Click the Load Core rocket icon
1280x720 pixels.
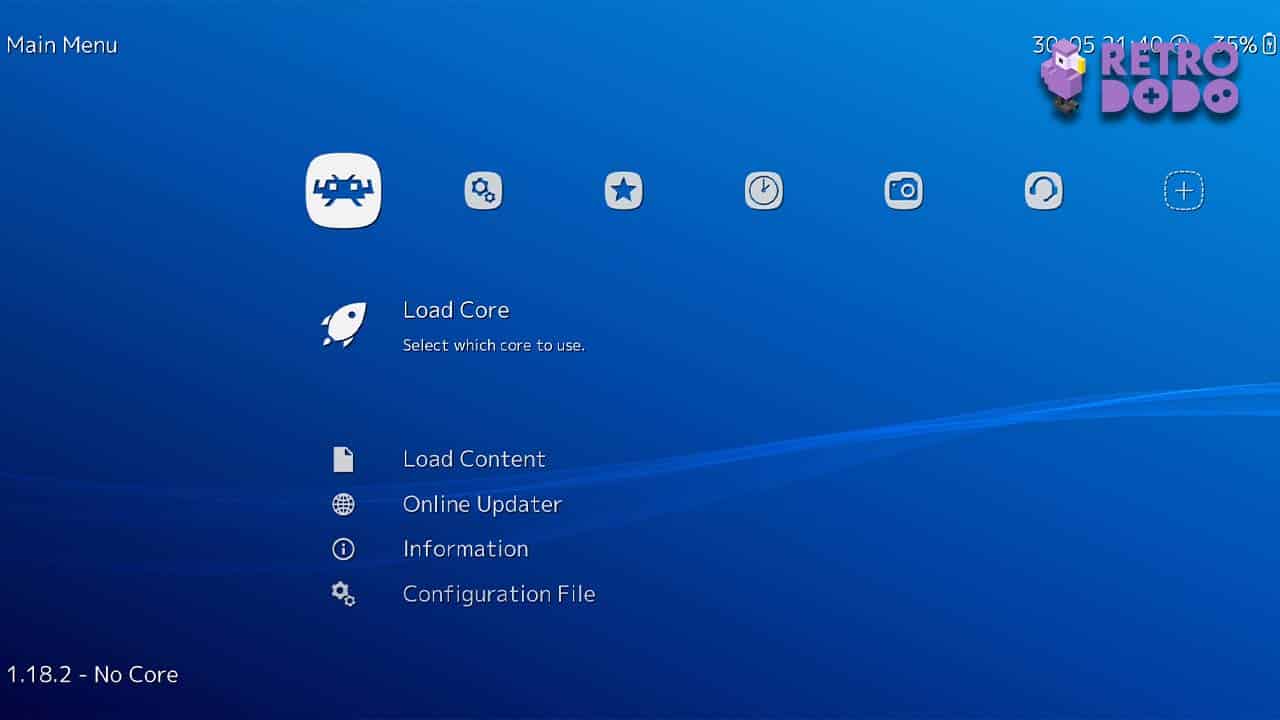pyautogui.click(x=344, y=325)
